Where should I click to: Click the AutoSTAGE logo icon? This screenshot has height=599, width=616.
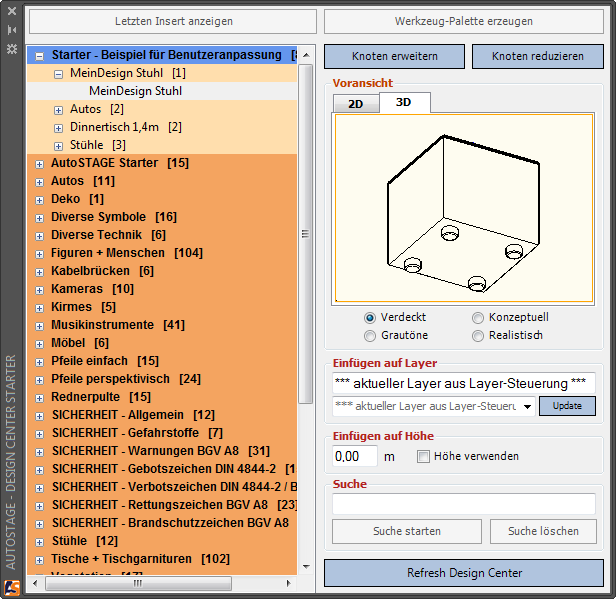click(x=12, y=588)
